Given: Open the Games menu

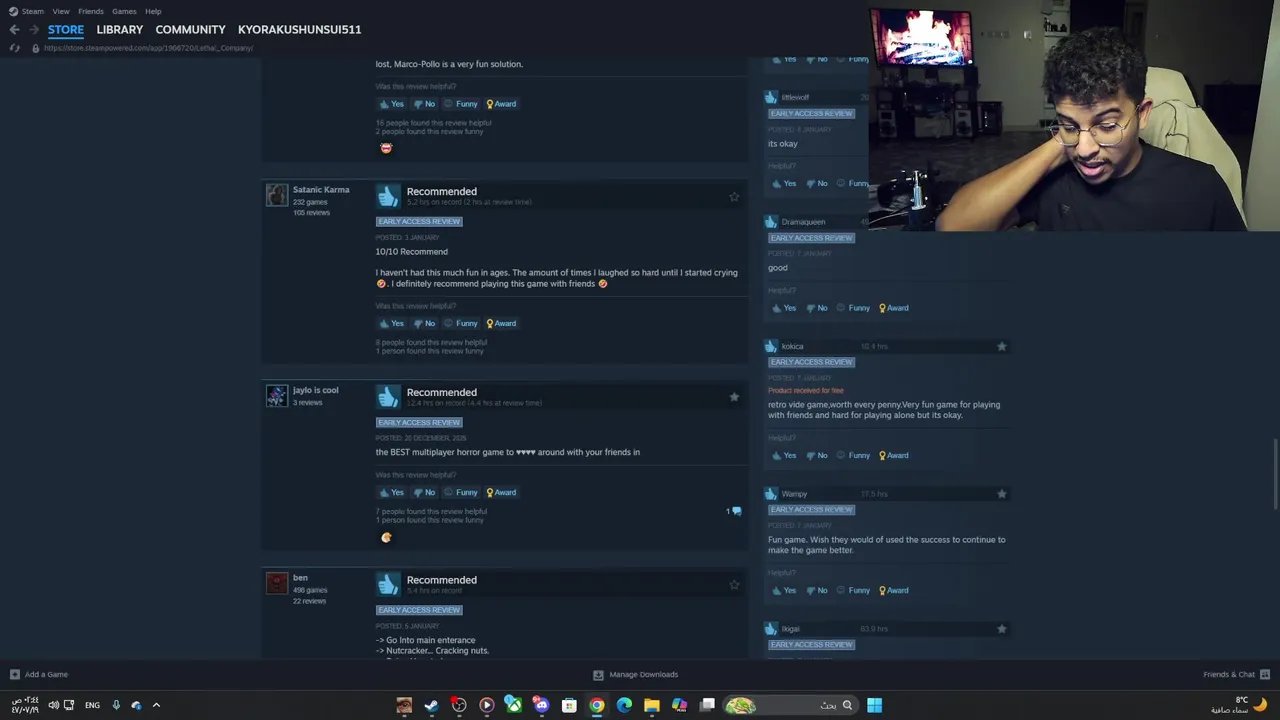Looking at the screenshot, I should pos(124,11).
